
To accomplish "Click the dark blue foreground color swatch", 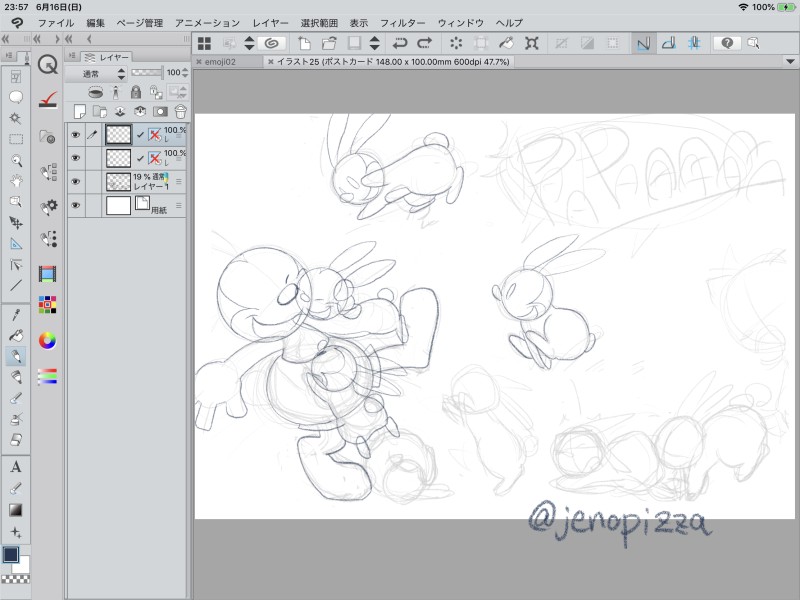I will click(x=11, y=554).
